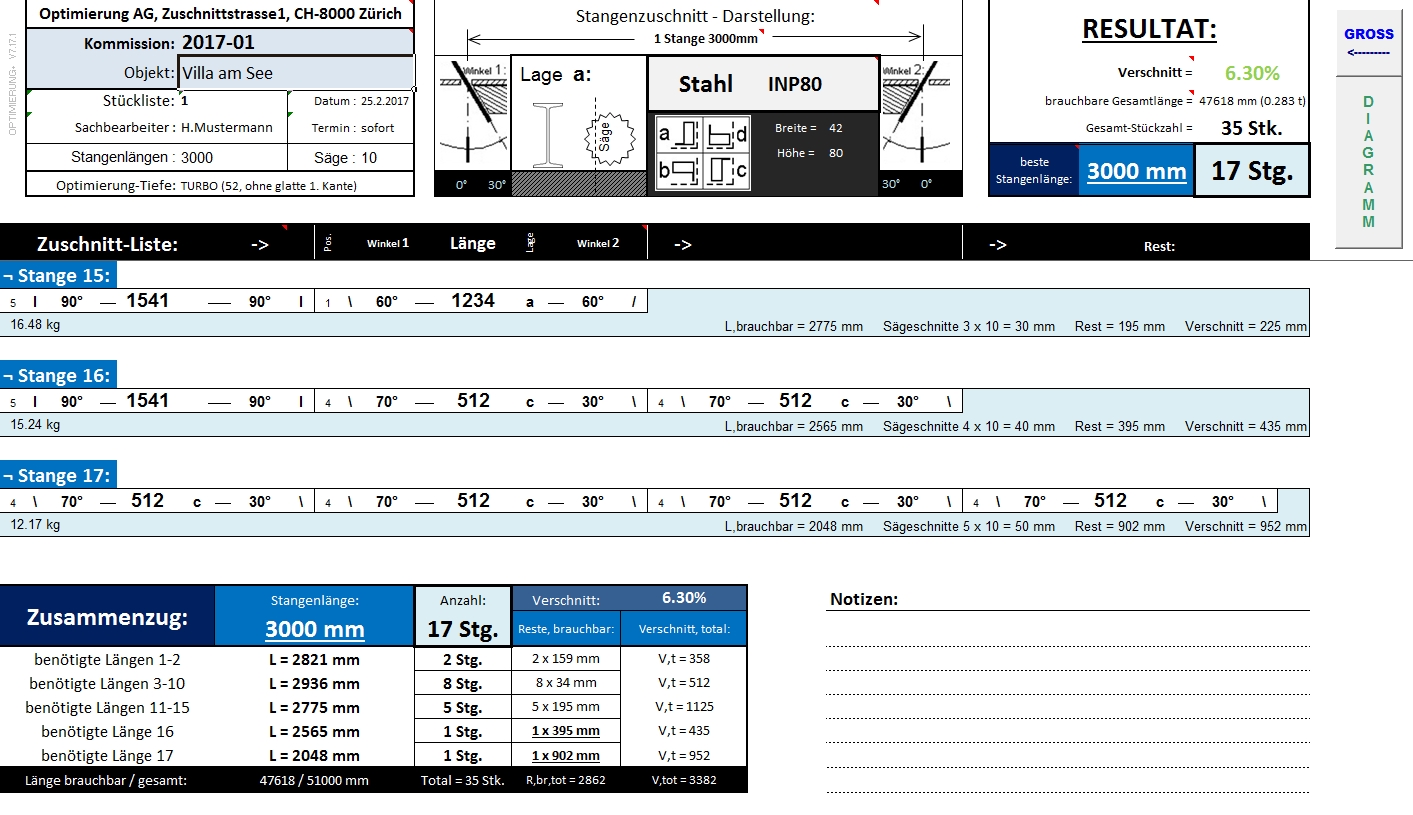1413x815 pixels.
Task: Click length 1234 in Stange 15
Action: 473,301
